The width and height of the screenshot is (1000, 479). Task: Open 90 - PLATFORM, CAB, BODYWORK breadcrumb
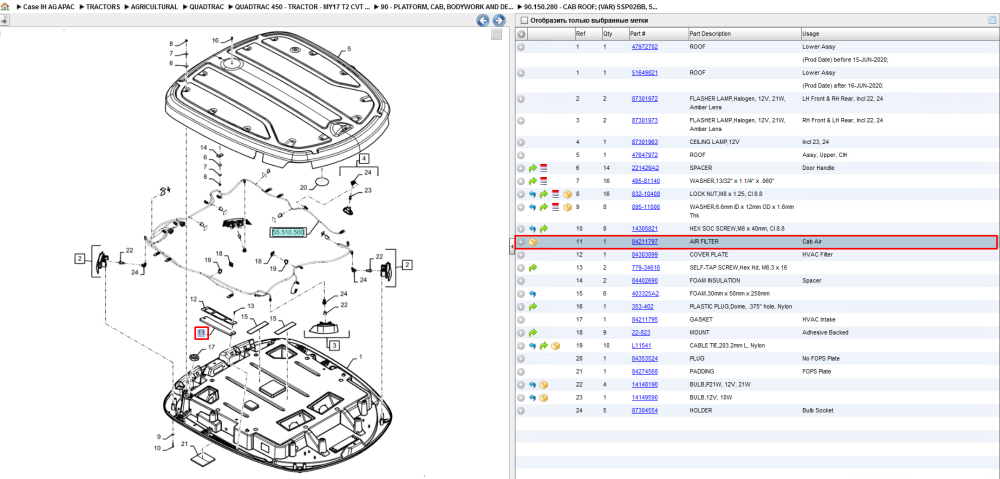click(446, 6)
